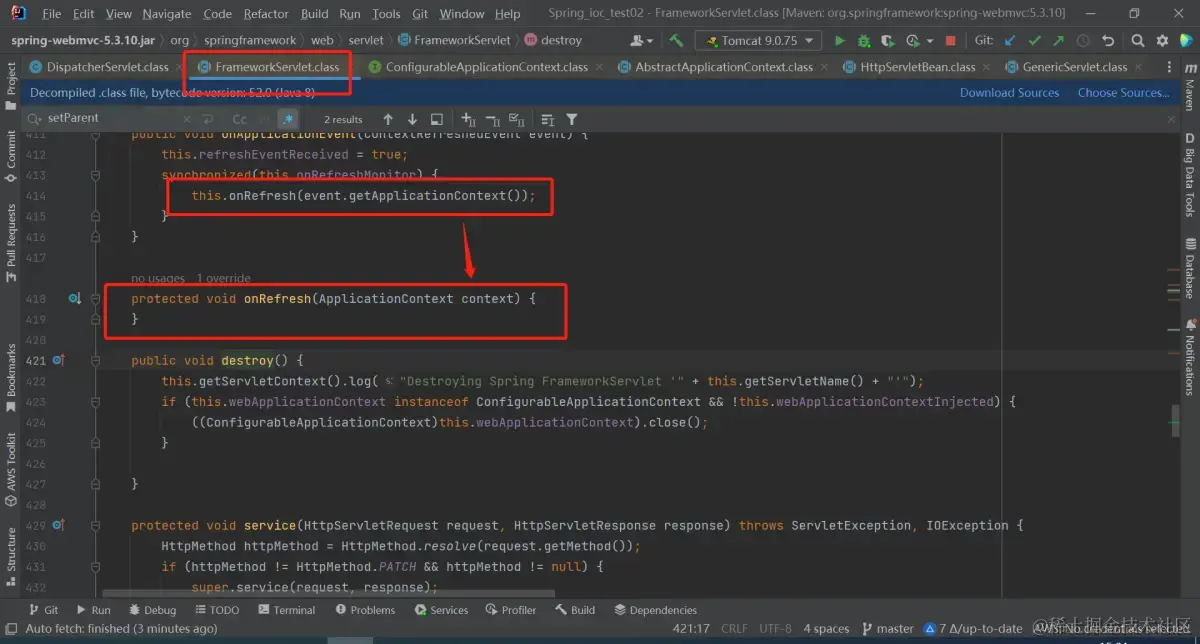Show Git history clock icon
1200x644 pixels.
point(1083,41)
